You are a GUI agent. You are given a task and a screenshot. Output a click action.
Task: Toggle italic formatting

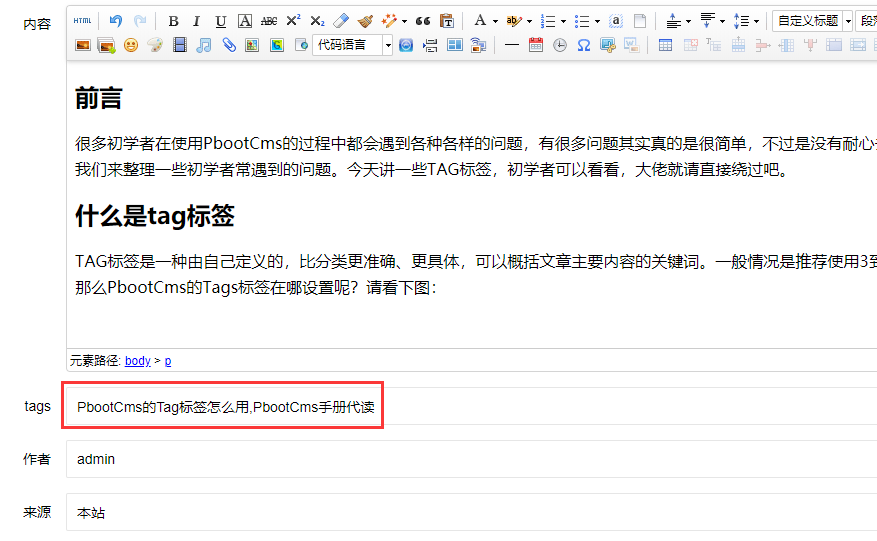(x=197, y=21)
